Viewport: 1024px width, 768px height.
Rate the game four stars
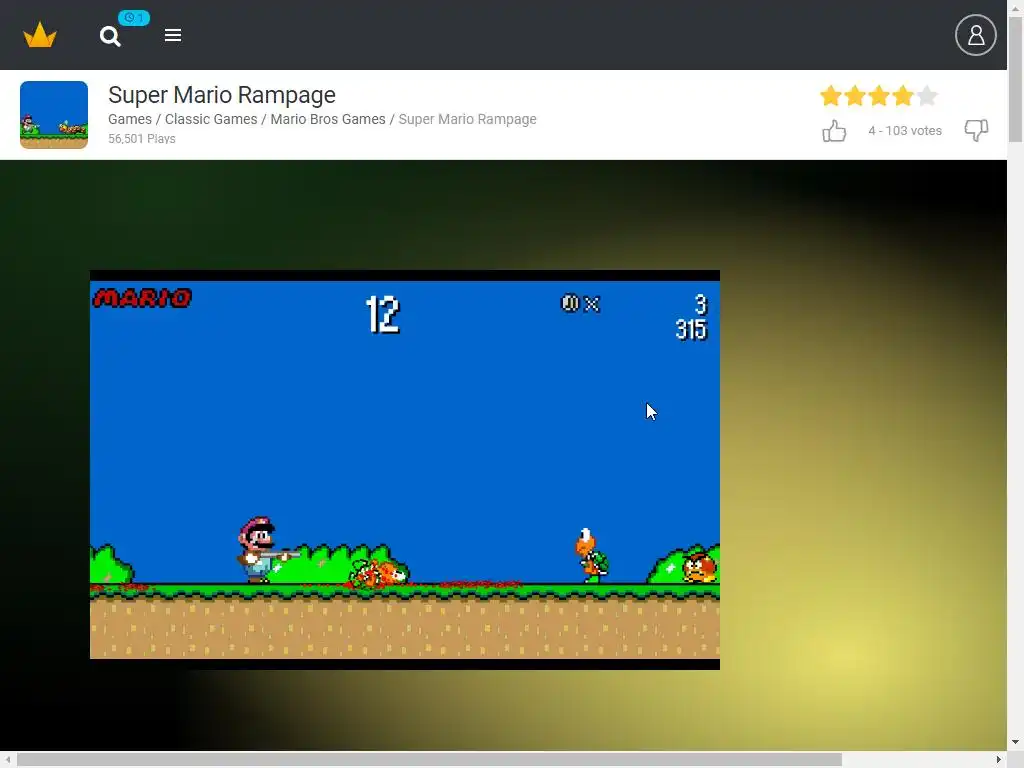(x=903, y=96)
